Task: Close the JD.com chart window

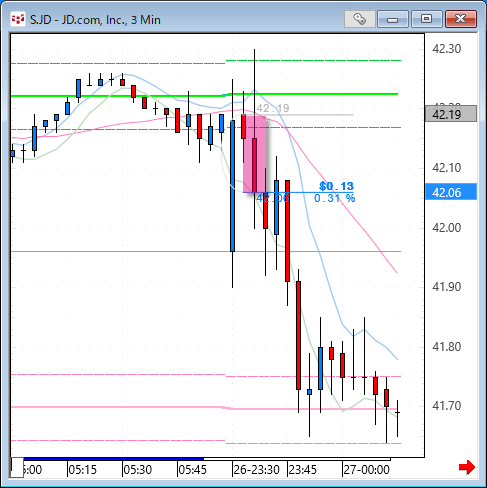Action: pyautogui.click(x=461, y=19)
